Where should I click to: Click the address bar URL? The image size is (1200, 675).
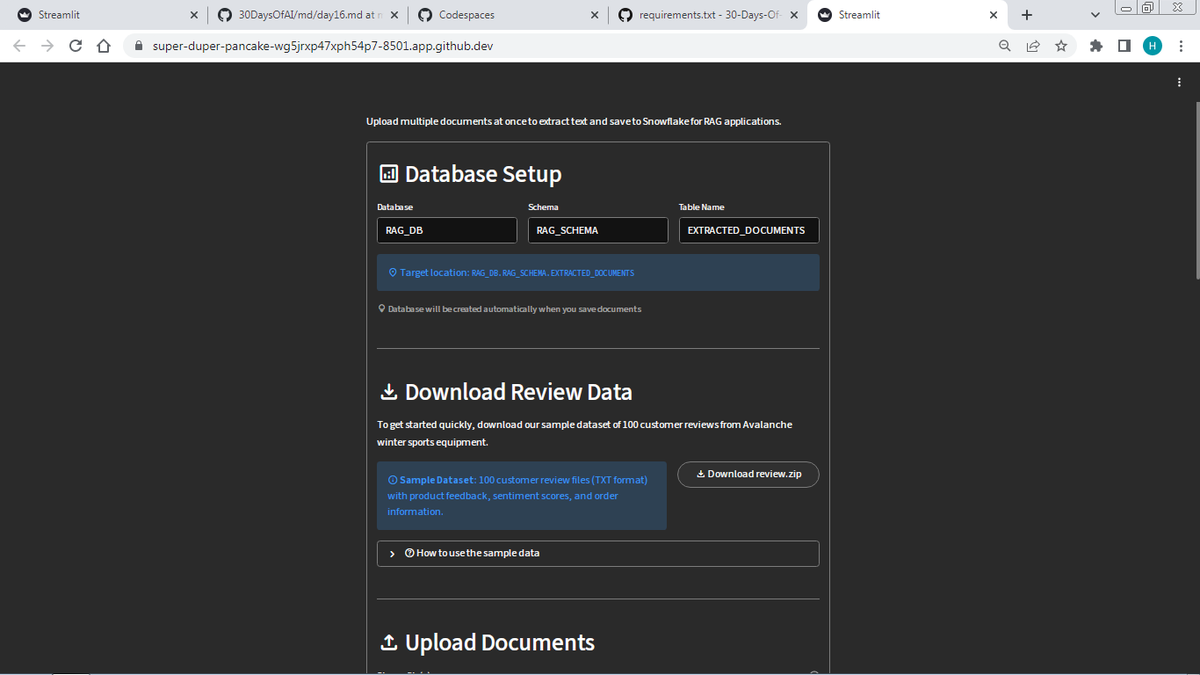322,46
